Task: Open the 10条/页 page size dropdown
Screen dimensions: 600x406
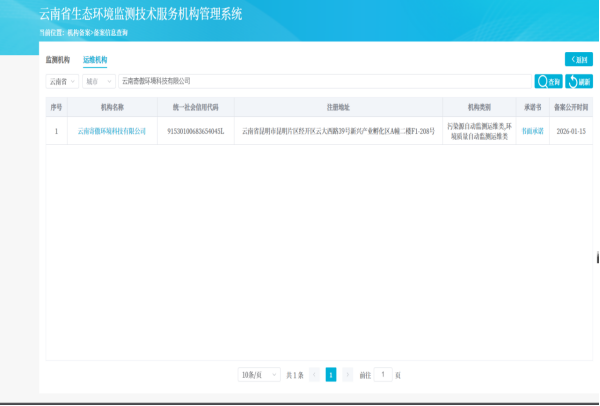Action: (259, 375)
